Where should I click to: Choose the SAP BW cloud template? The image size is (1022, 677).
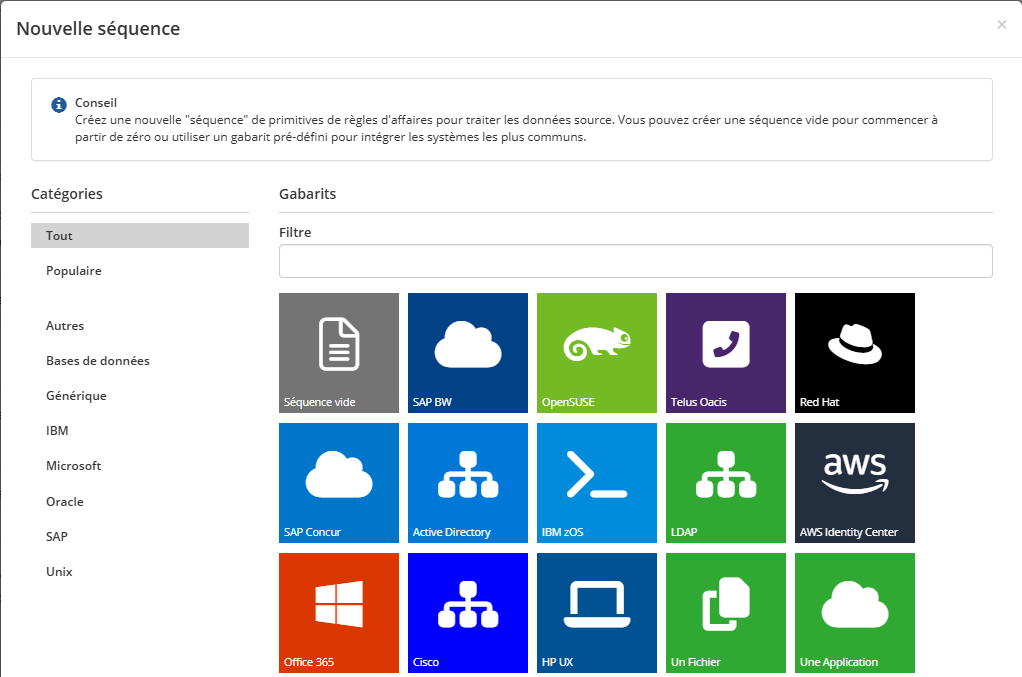[x=467, y=352]
